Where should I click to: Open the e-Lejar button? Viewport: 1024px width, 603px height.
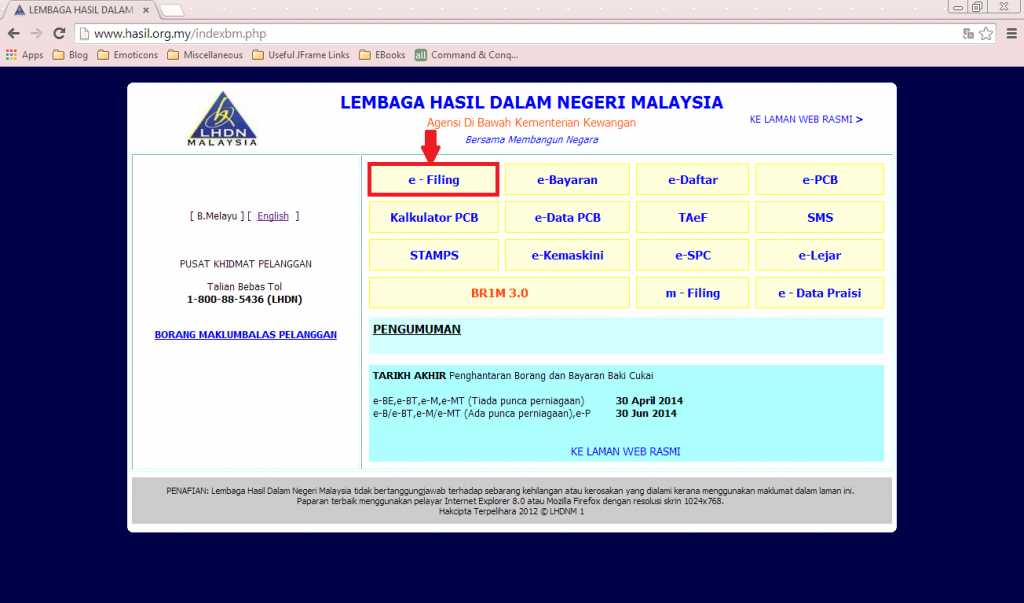pyautogui.click(x=820, y=255)
